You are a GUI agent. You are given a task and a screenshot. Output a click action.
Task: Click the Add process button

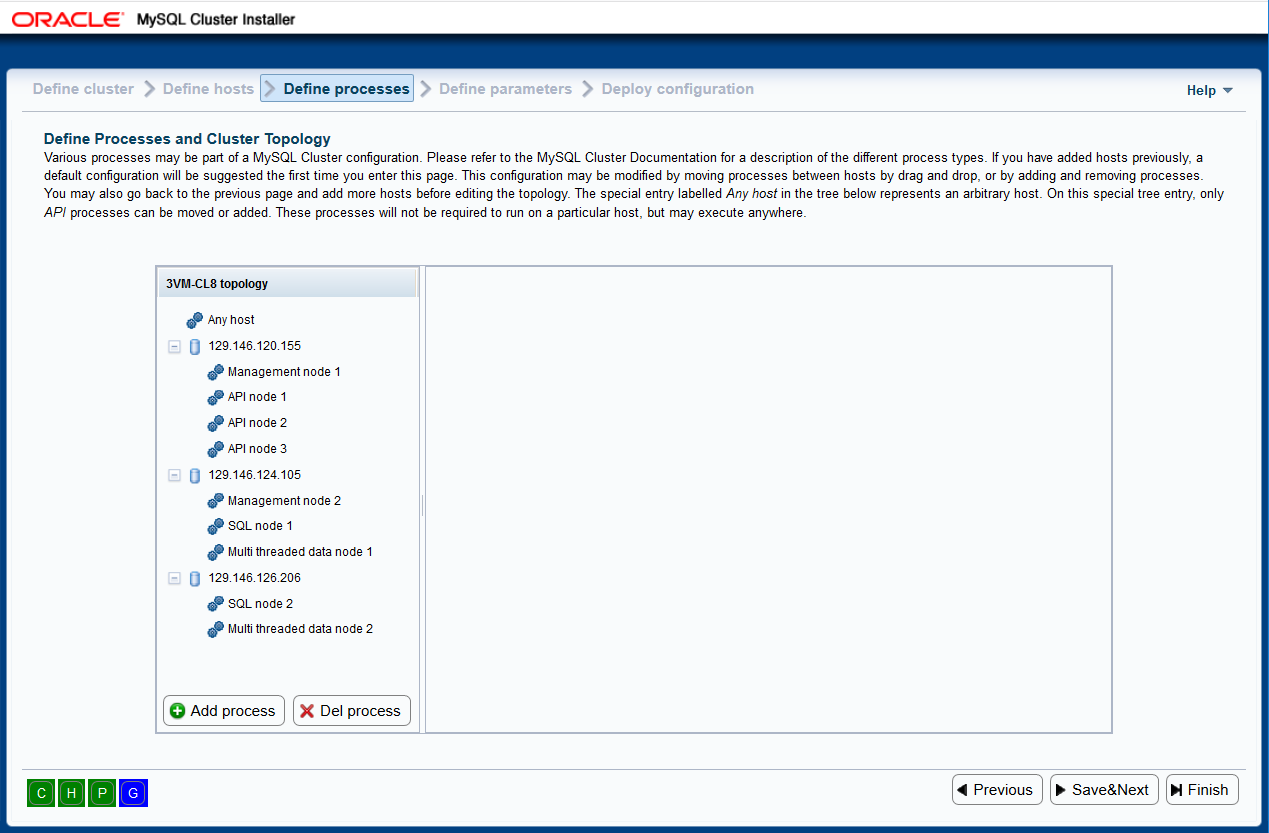(224, 711)
